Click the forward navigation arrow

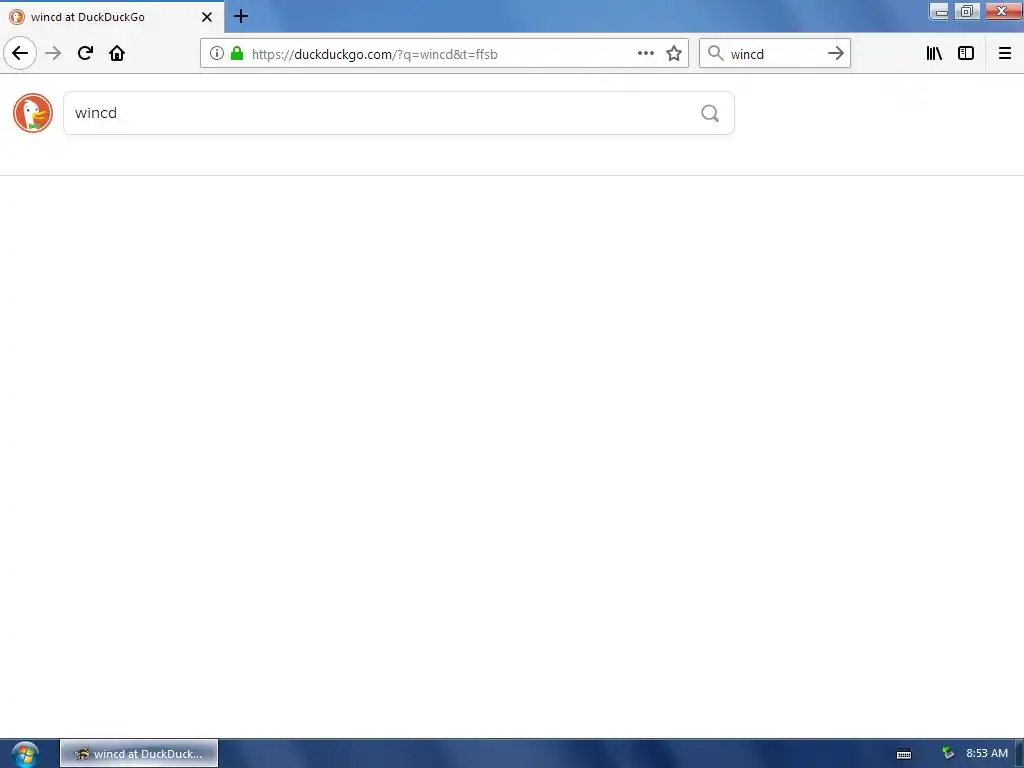54,53
